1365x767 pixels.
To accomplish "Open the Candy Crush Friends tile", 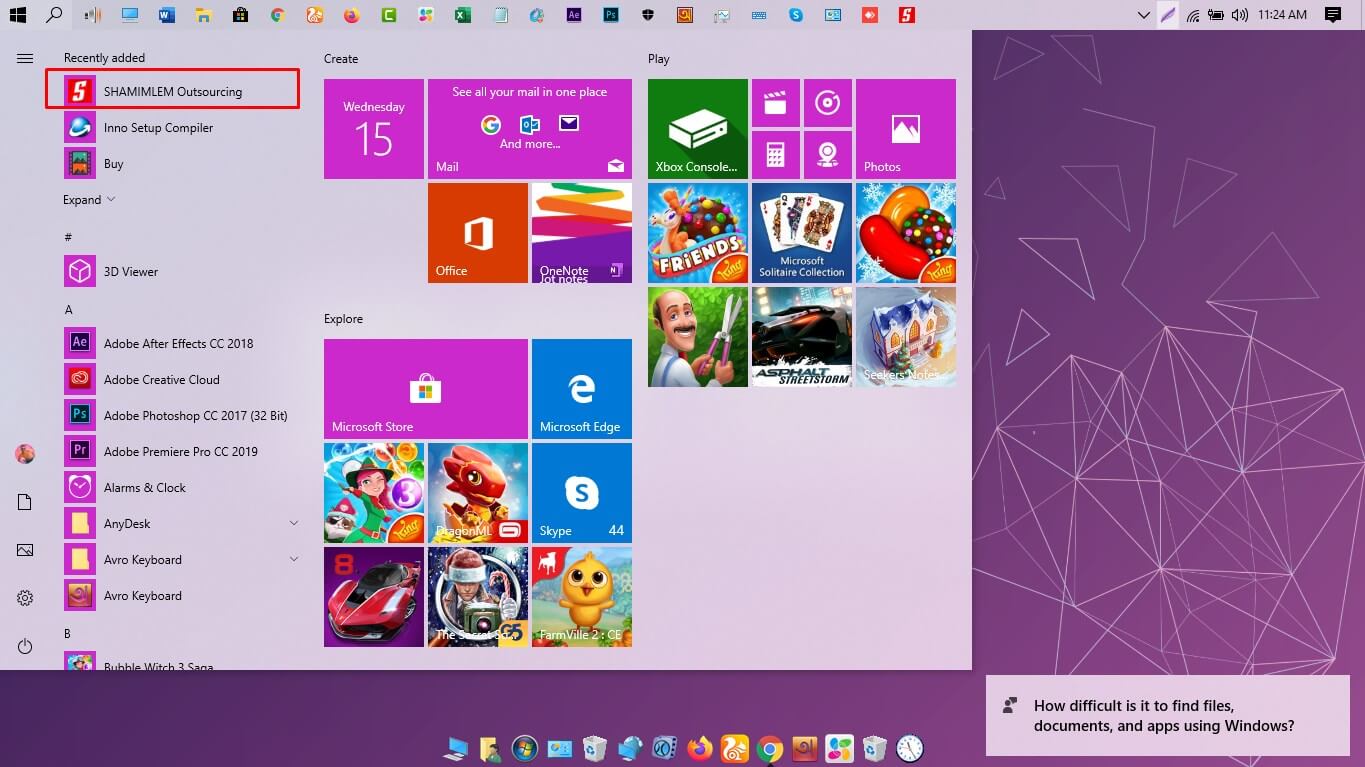I will 698,233.
